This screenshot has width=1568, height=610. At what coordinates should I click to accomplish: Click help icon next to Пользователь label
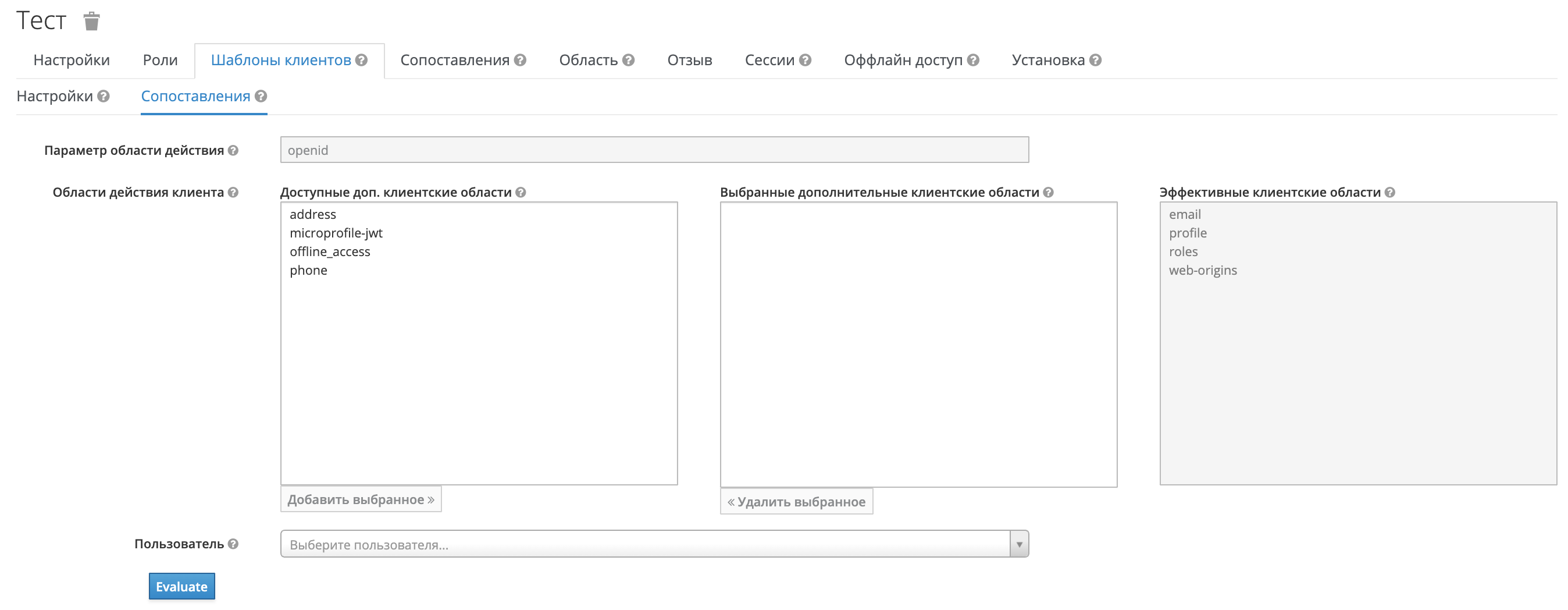(x=233, y=544)
